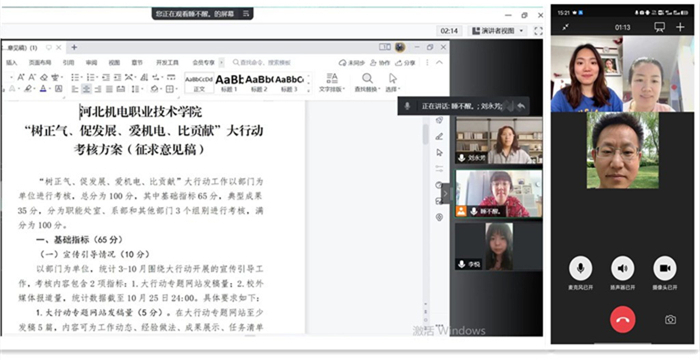
Task: Open the bulleted list dropdown
Action: (76, 77)
